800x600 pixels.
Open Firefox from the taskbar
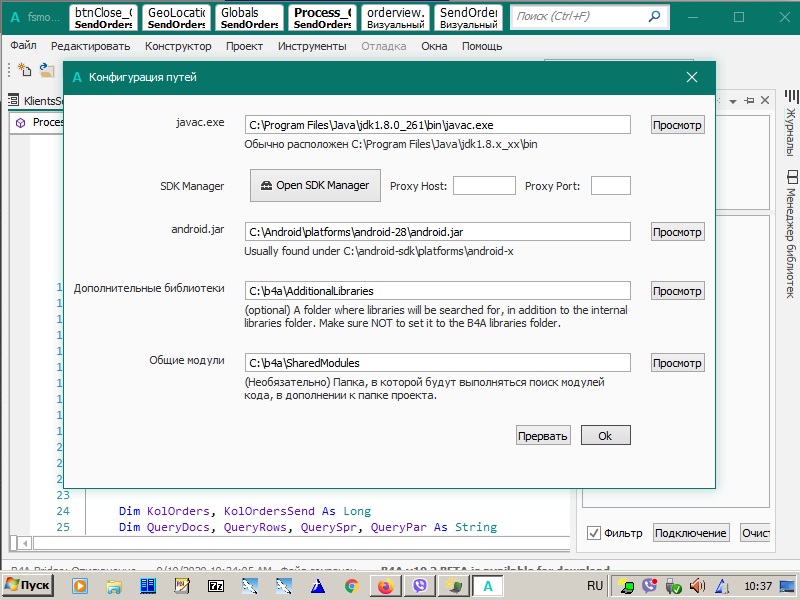click(x=385, y=586)
